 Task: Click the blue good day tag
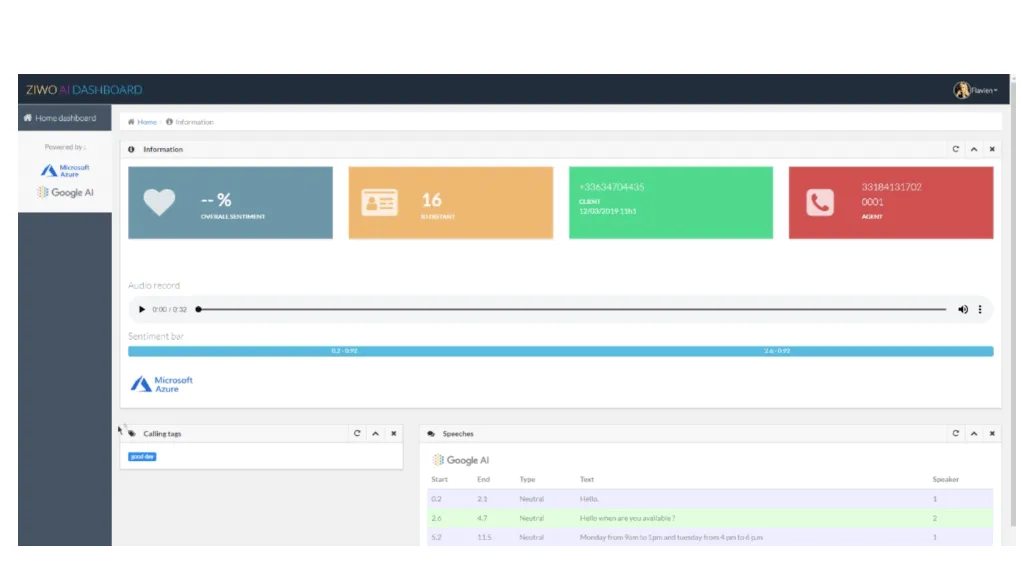[x=142, y=457]
